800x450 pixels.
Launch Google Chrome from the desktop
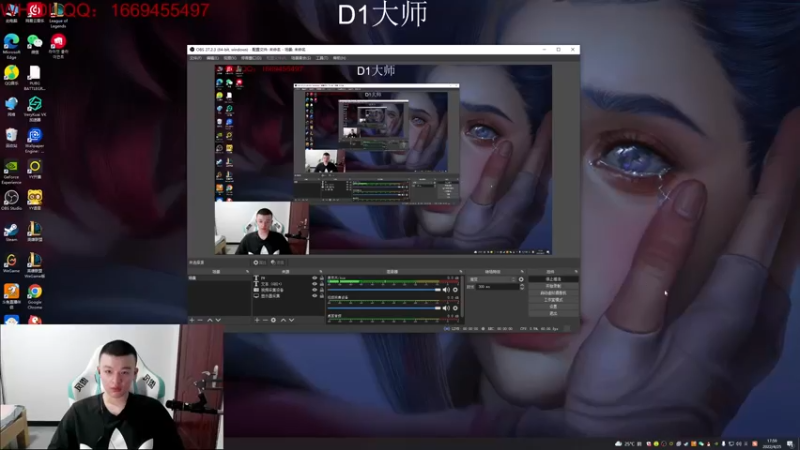pyautogui.click(x=35, y=296)
